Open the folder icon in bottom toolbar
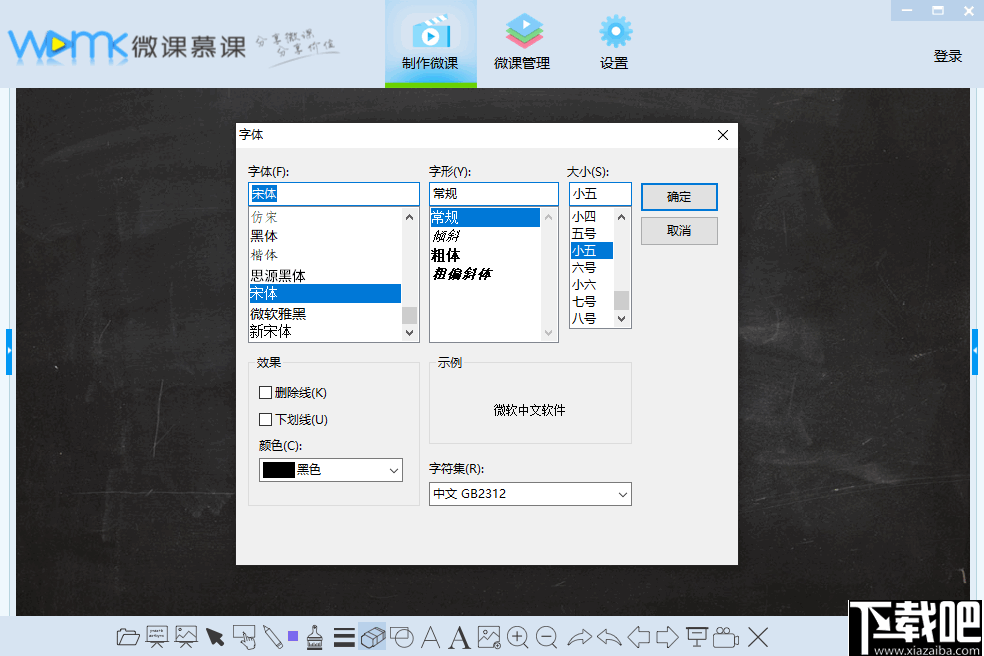This screenshot has width=984, height=656. point(128,637)
